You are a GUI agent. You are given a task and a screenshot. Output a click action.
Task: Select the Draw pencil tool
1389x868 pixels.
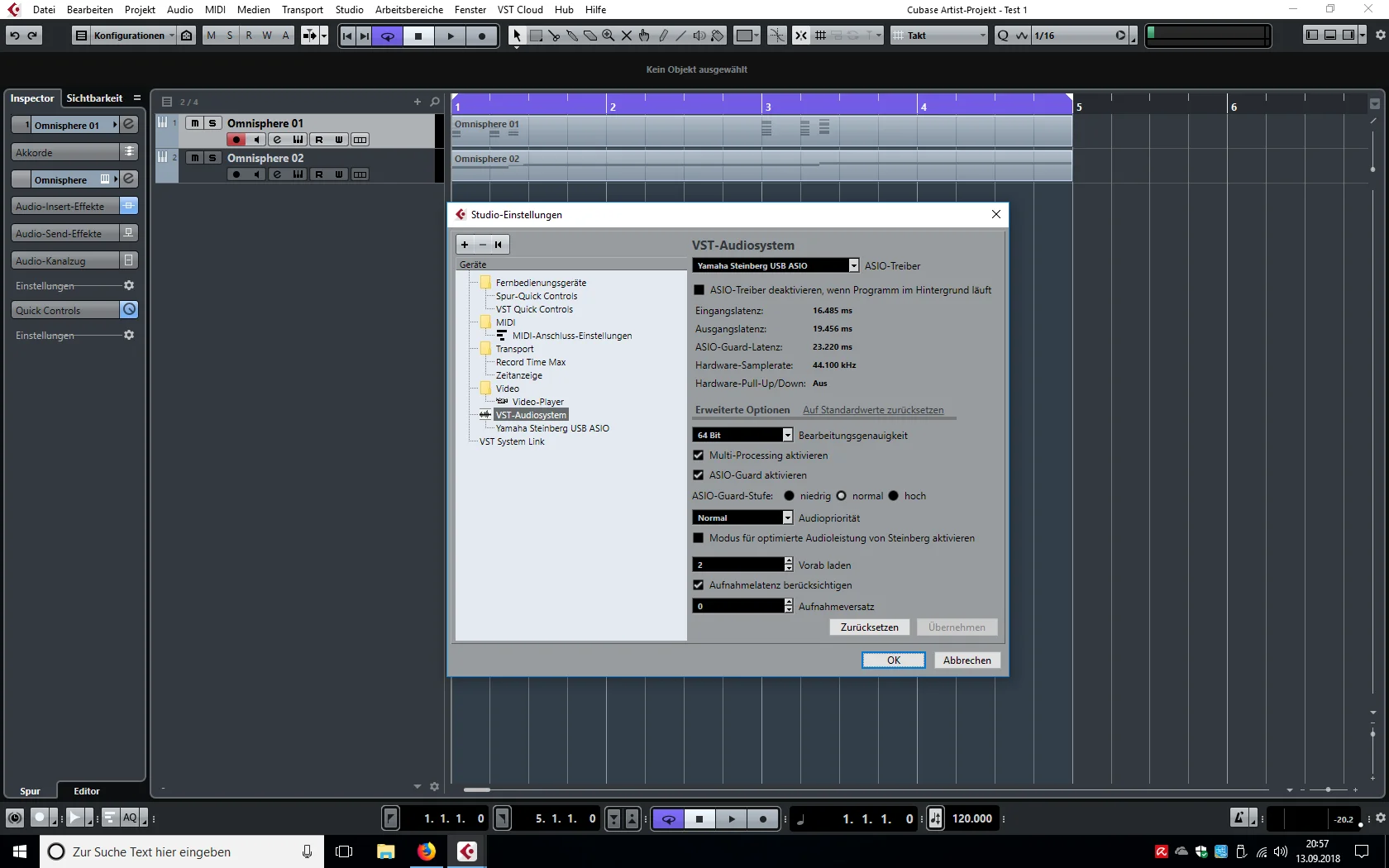point(663,36)
